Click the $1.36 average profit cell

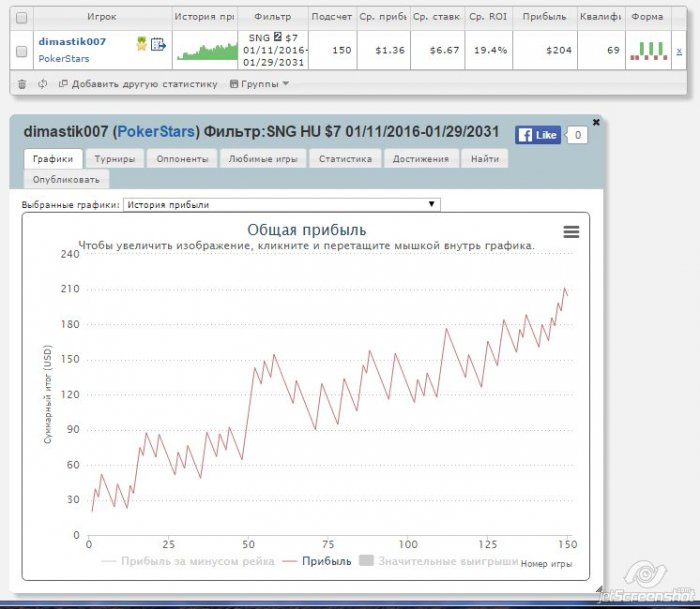tap(390, 50)
